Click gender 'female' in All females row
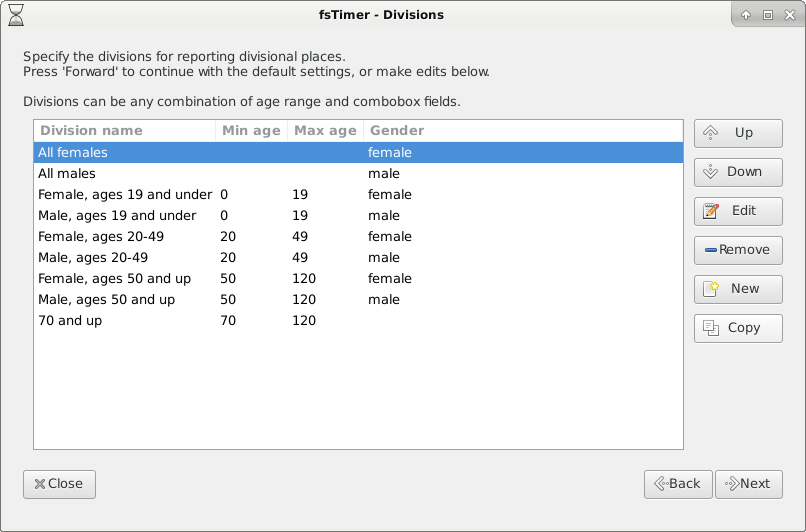Screen dimensions: 806x532 point(390,153)
